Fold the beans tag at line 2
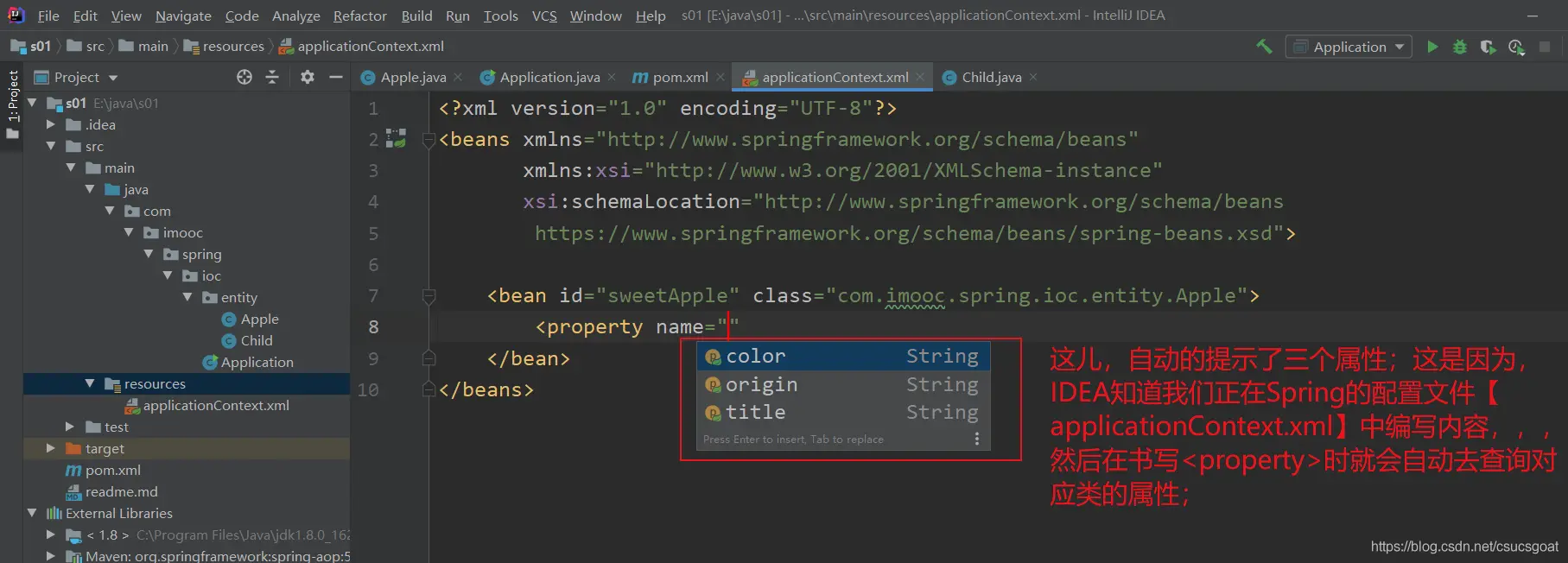The width and height of the screenshot is (1568, 563). tap(428, 140)
